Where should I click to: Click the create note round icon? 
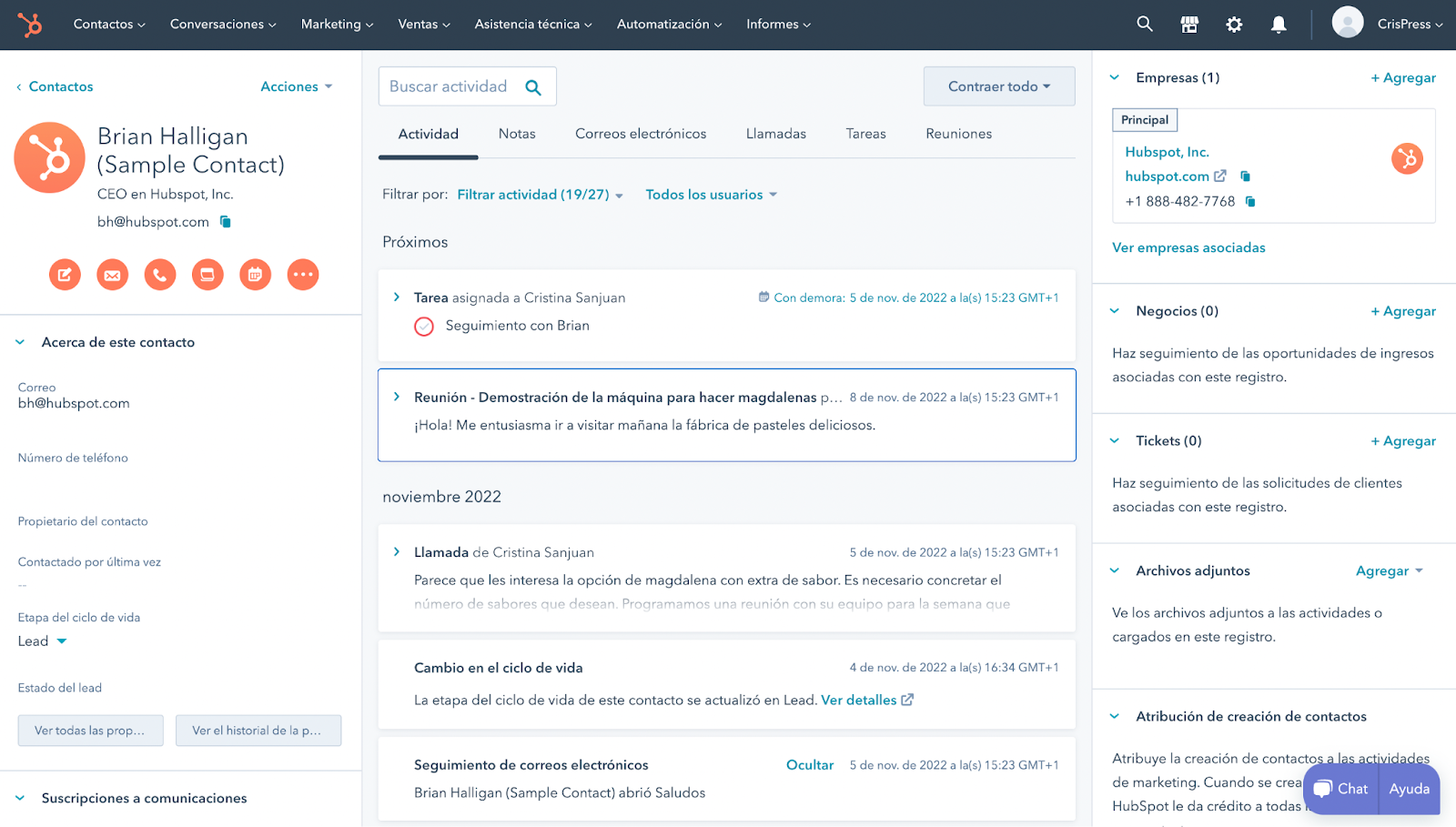coord(65,274)
